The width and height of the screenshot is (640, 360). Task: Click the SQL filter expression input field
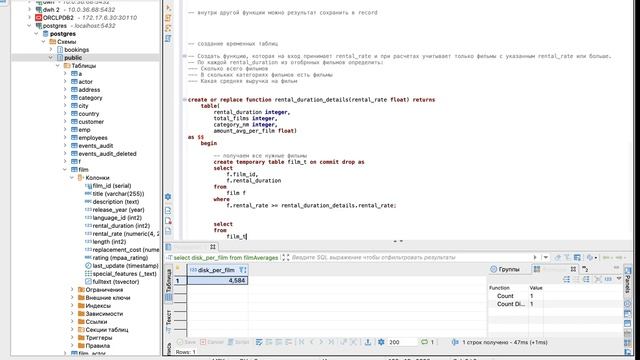click(411, 258)
